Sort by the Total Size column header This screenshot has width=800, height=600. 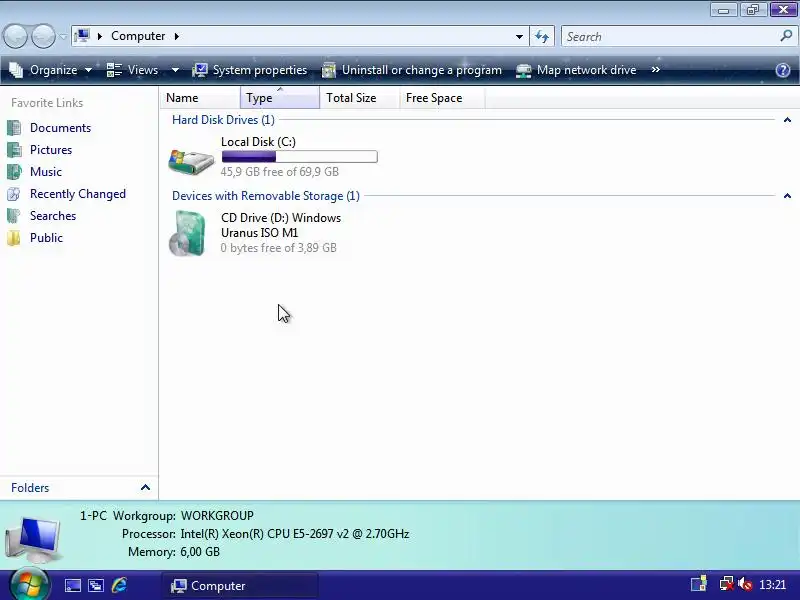click(359, 97)
